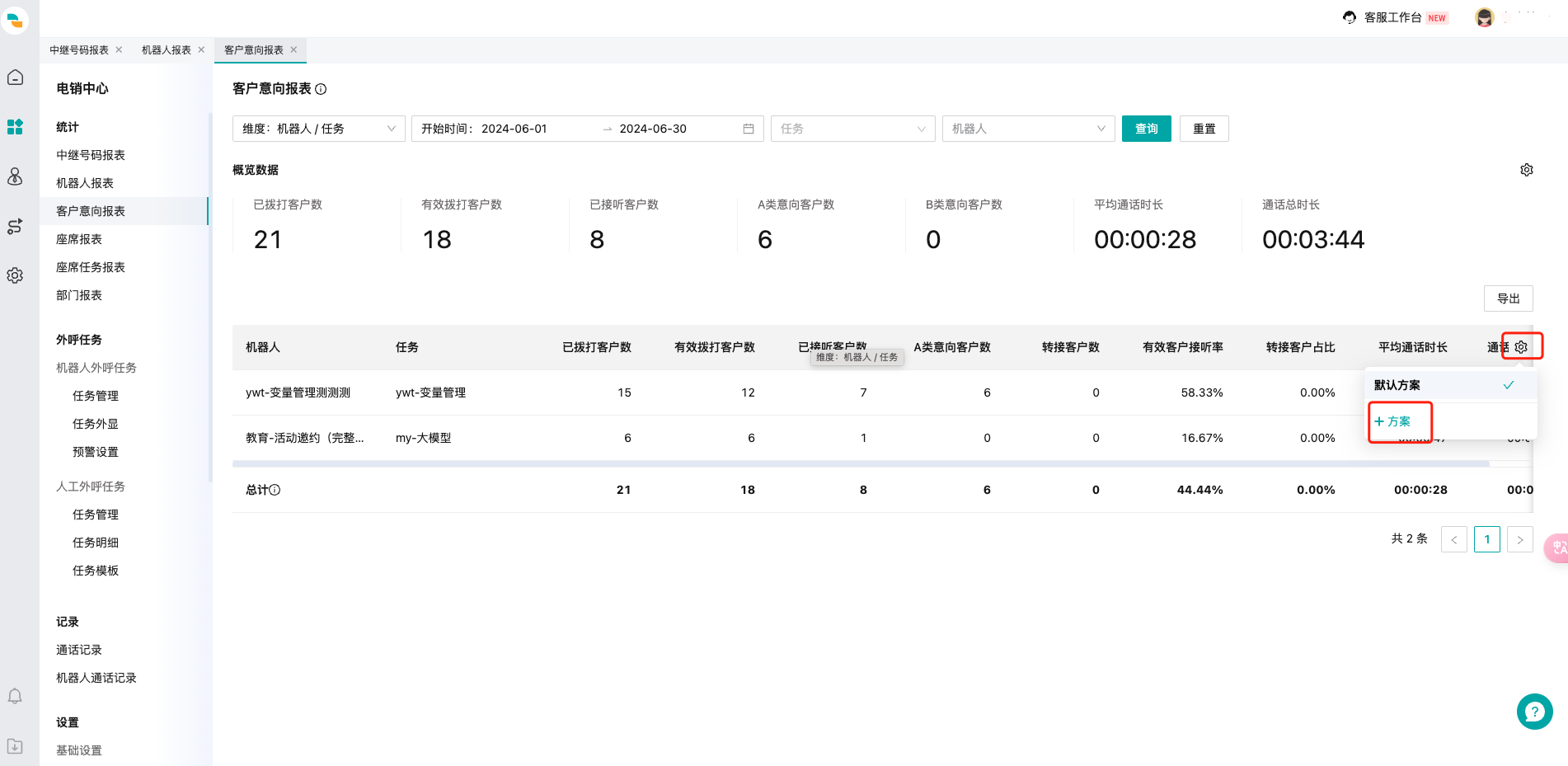Close the 机器人报表 tab

[x=201, y=49]
